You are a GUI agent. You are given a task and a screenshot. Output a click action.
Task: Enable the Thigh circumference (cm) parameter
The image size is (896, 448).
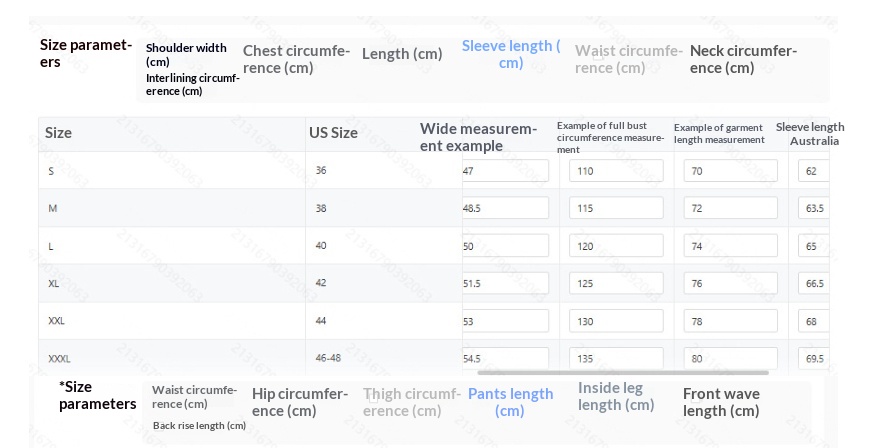tap(411, 402)
